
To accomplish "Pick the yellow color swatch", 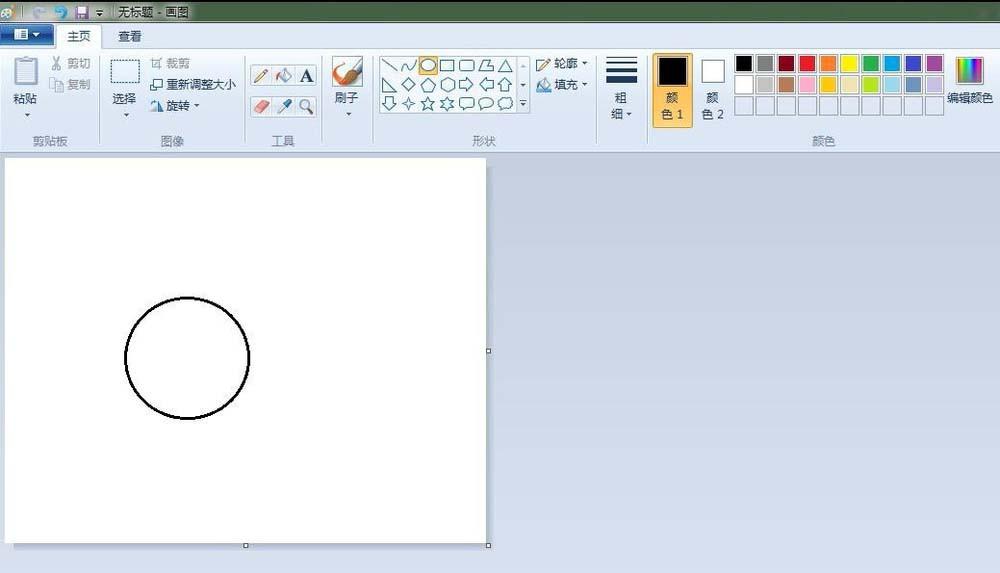I will tap(849, 64).
